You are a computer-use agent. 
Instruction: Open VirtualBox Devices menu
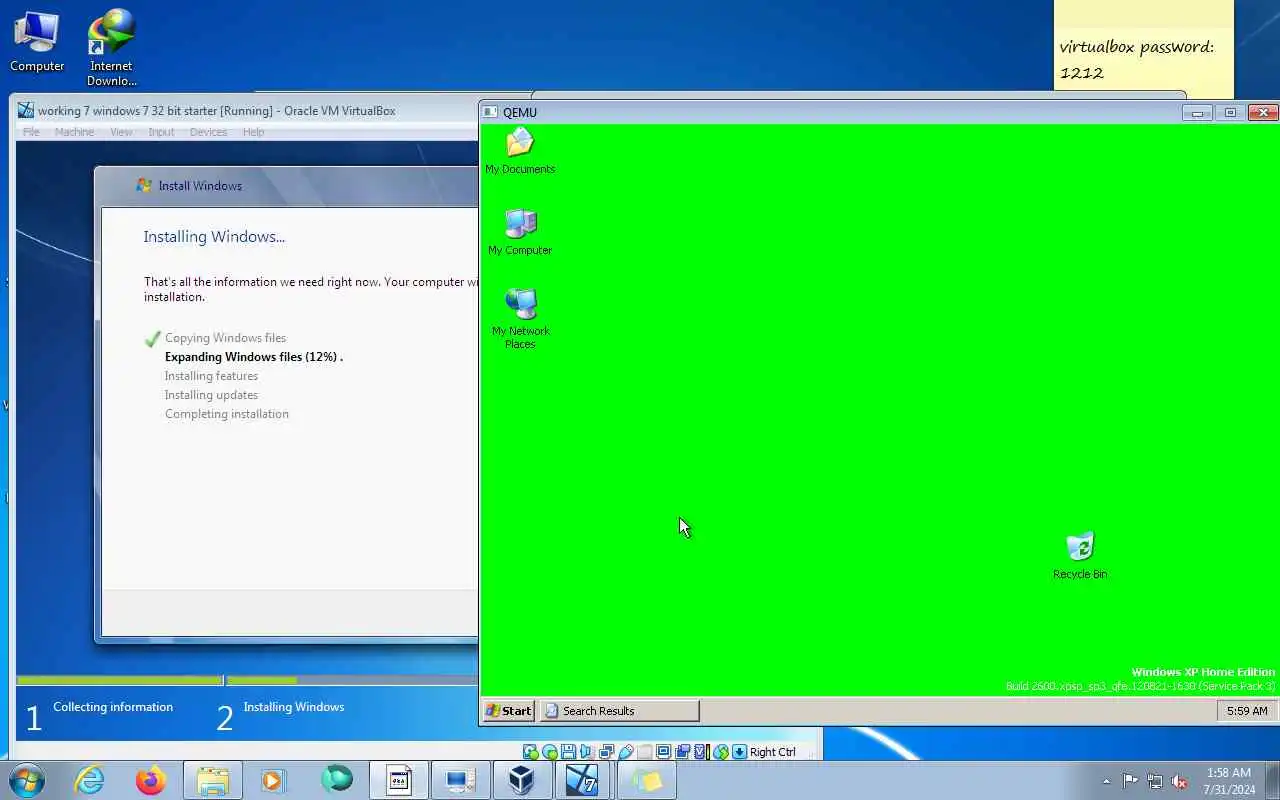coord(208,132)
